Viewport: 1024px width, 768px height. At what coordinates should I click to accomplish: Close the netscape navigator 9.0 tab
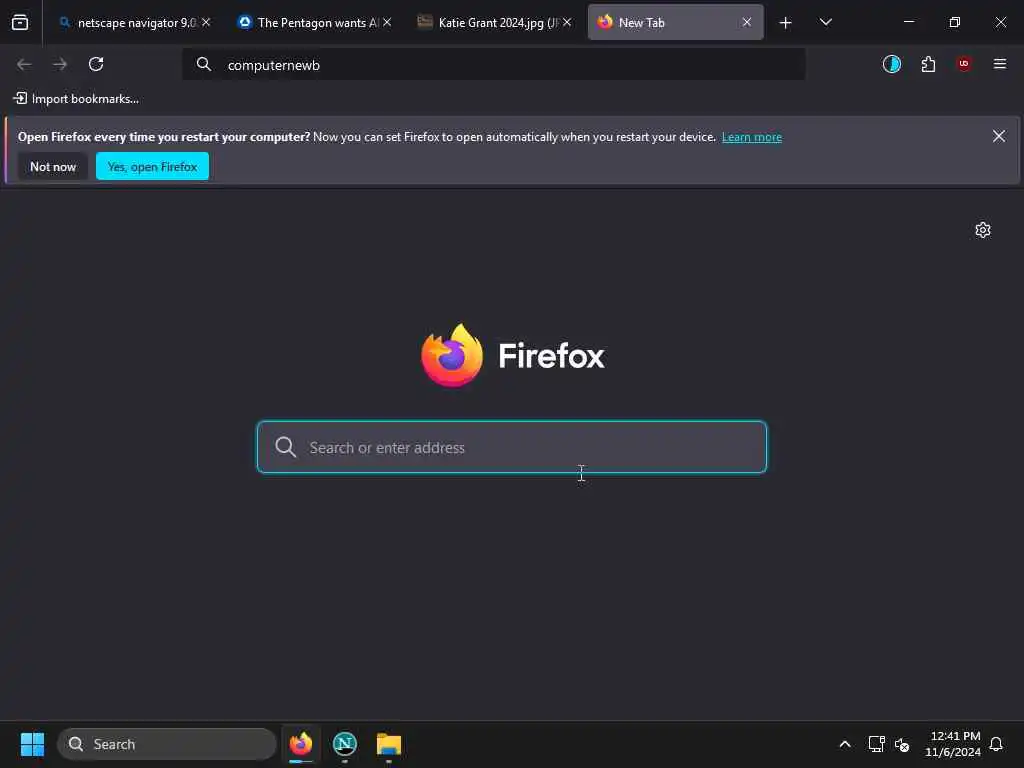pyautogui.click(x=206, y=22)
